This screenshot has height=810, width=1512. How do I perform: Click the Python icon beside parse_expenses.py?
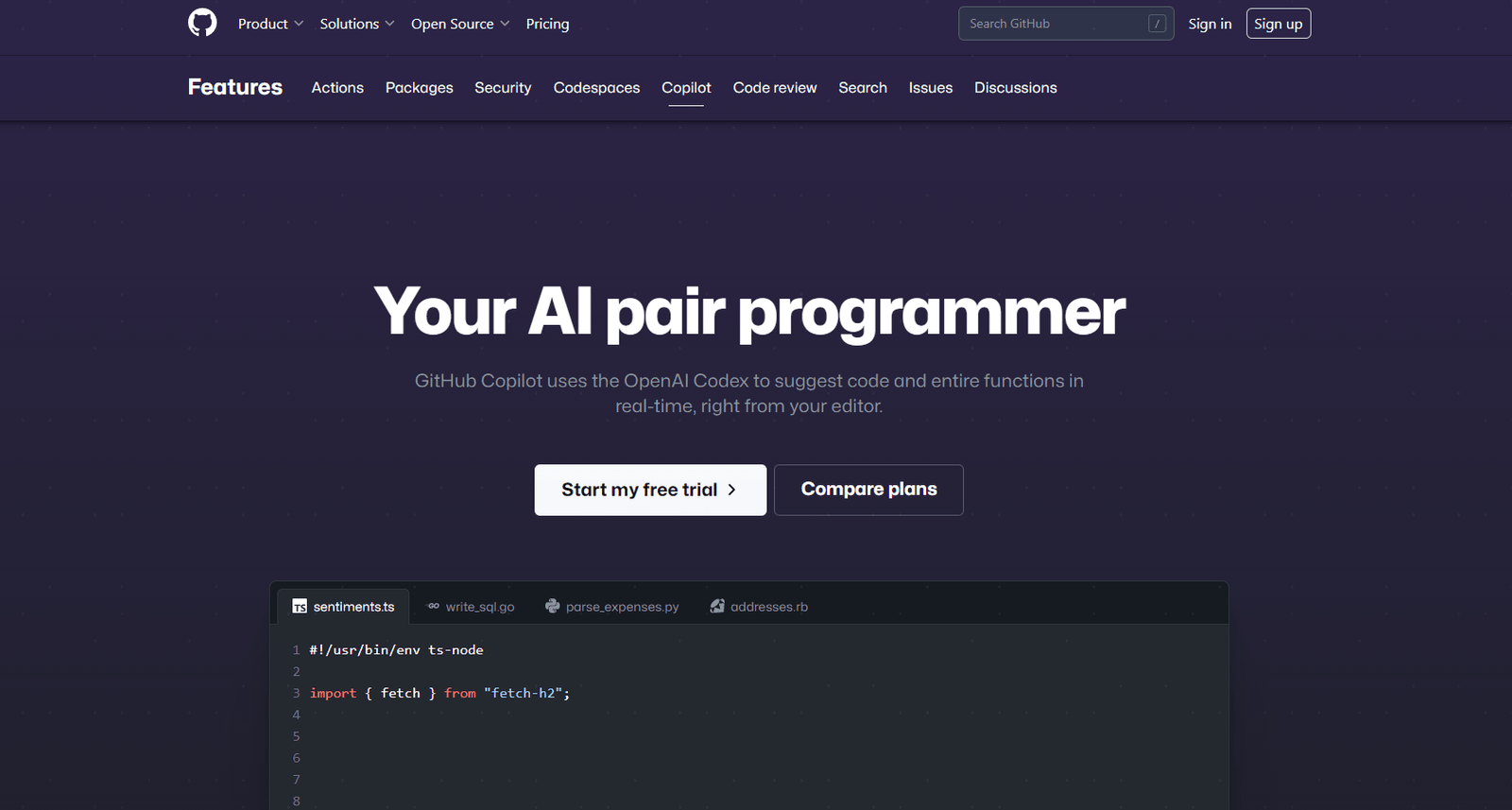pos(553,606)
